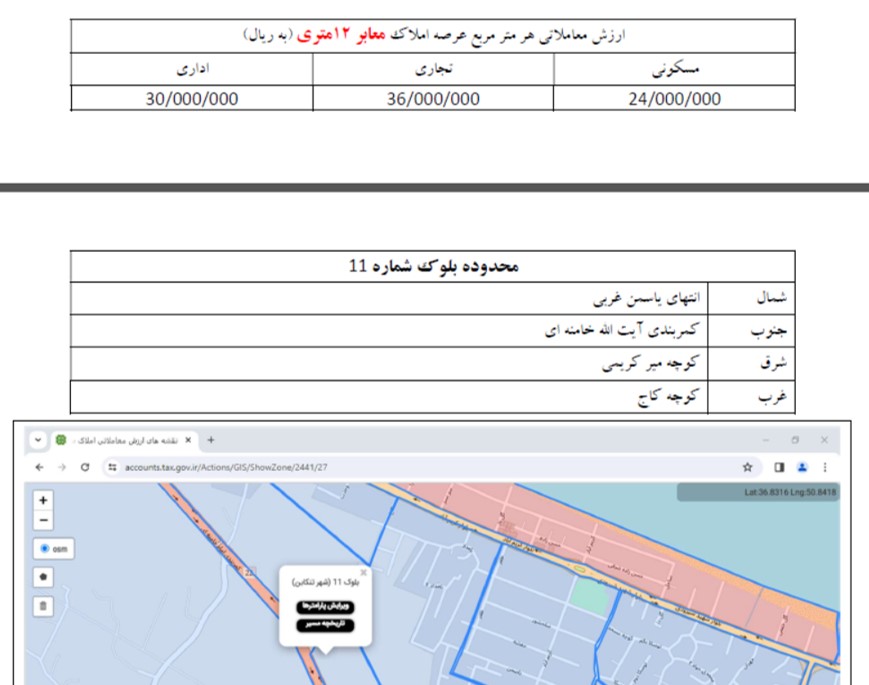The height and width of the screenshot is (685, 869).
Task: Go back with browser back arrow
Action: 39,467
